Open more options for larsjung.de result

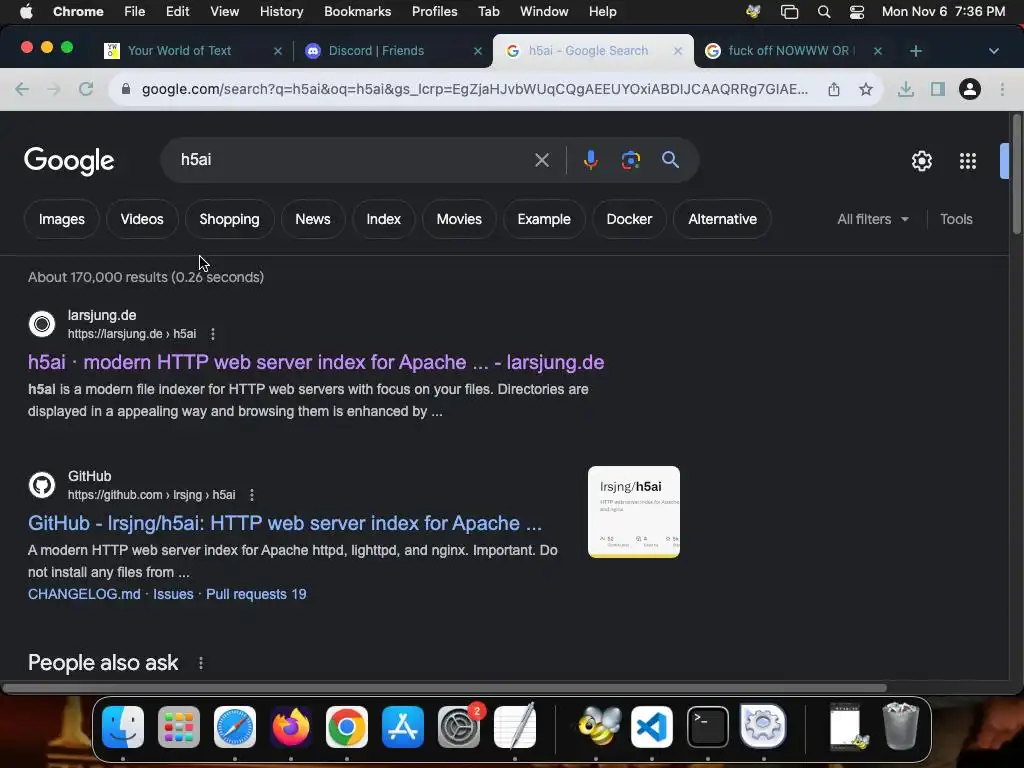[x=213, y=334]
